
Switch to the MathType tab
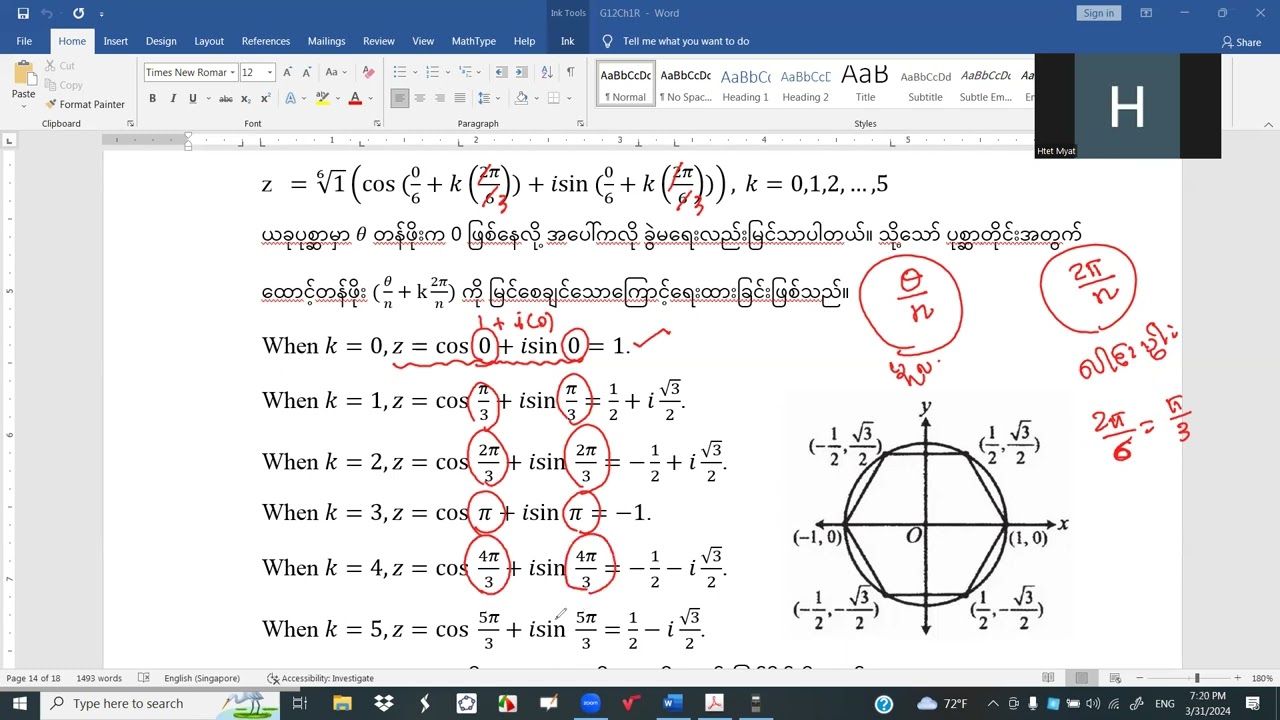tap(473, 41)
